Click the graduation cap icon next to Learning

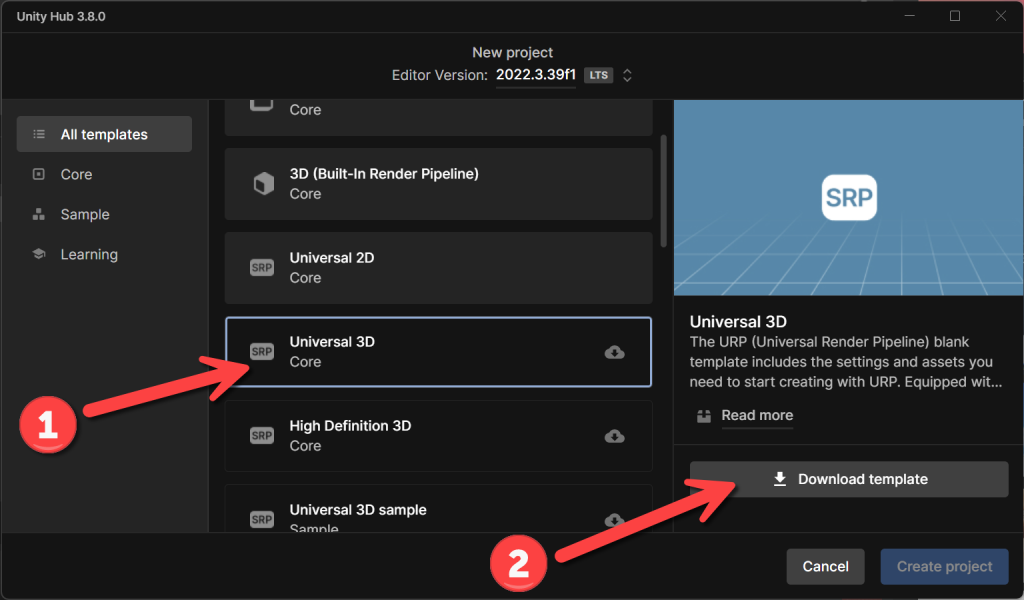[x=39, y=254]
